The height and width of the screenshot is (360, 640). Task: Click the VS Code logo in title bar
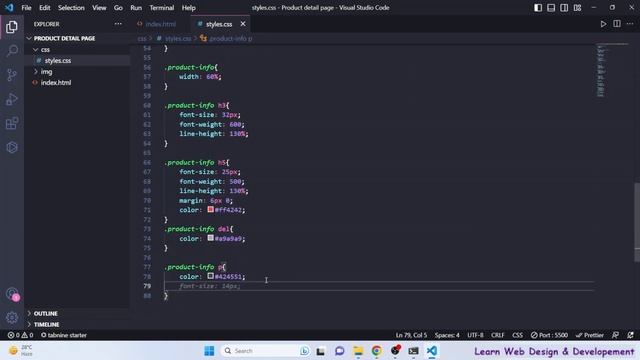[x=9, y=7]
